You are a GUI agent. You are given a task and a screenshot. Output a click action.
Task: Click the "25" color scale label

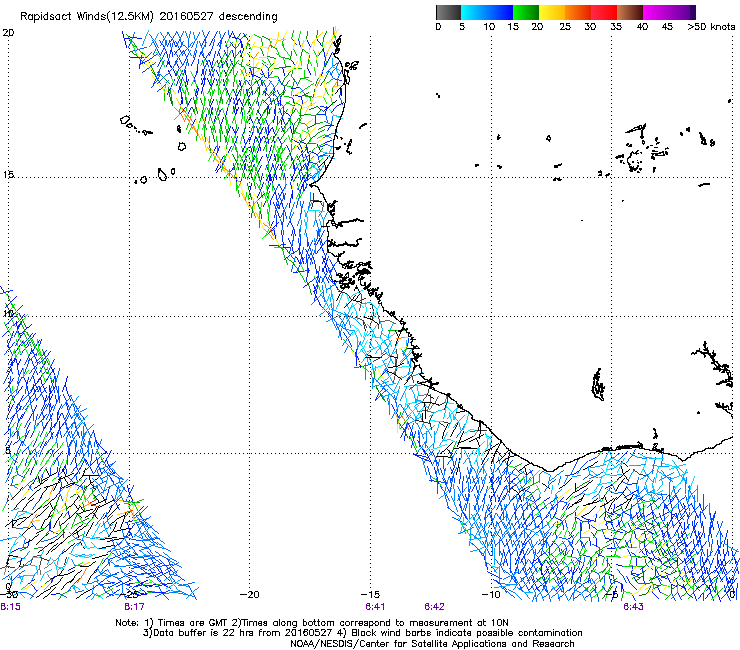(565, 27)
